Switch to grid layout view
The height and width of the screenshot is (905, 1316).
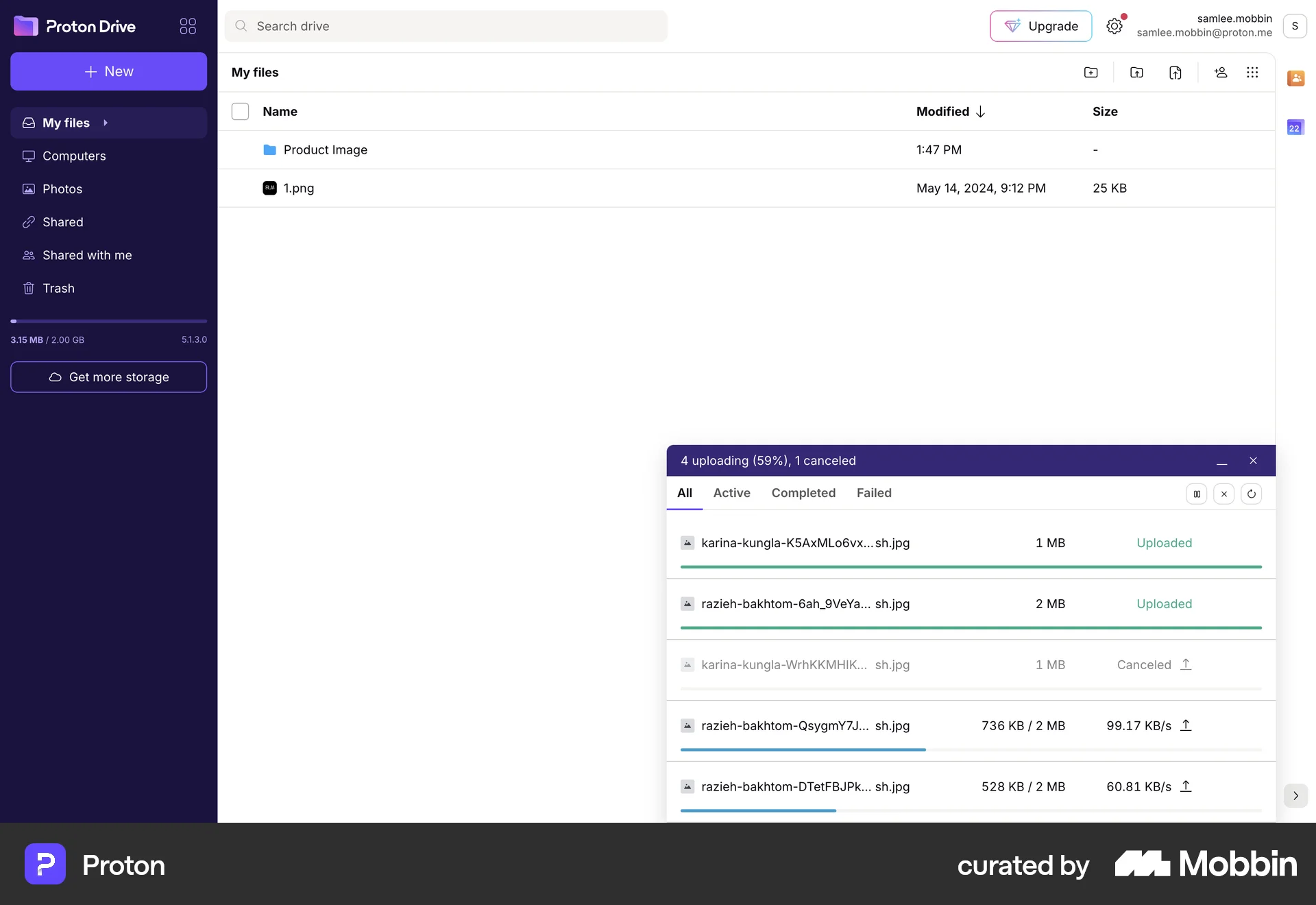pos(1252,73)
